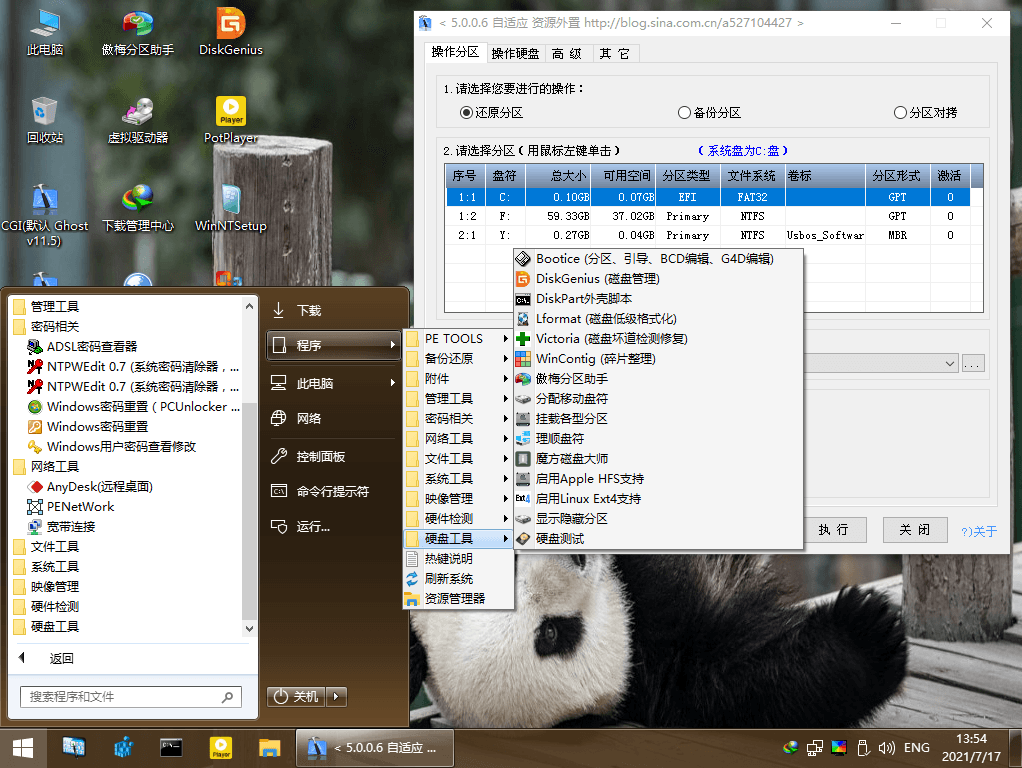Expand 此电脑 in start menu
The width and height of the screenshot is (1022, 768).
[334, 383]
